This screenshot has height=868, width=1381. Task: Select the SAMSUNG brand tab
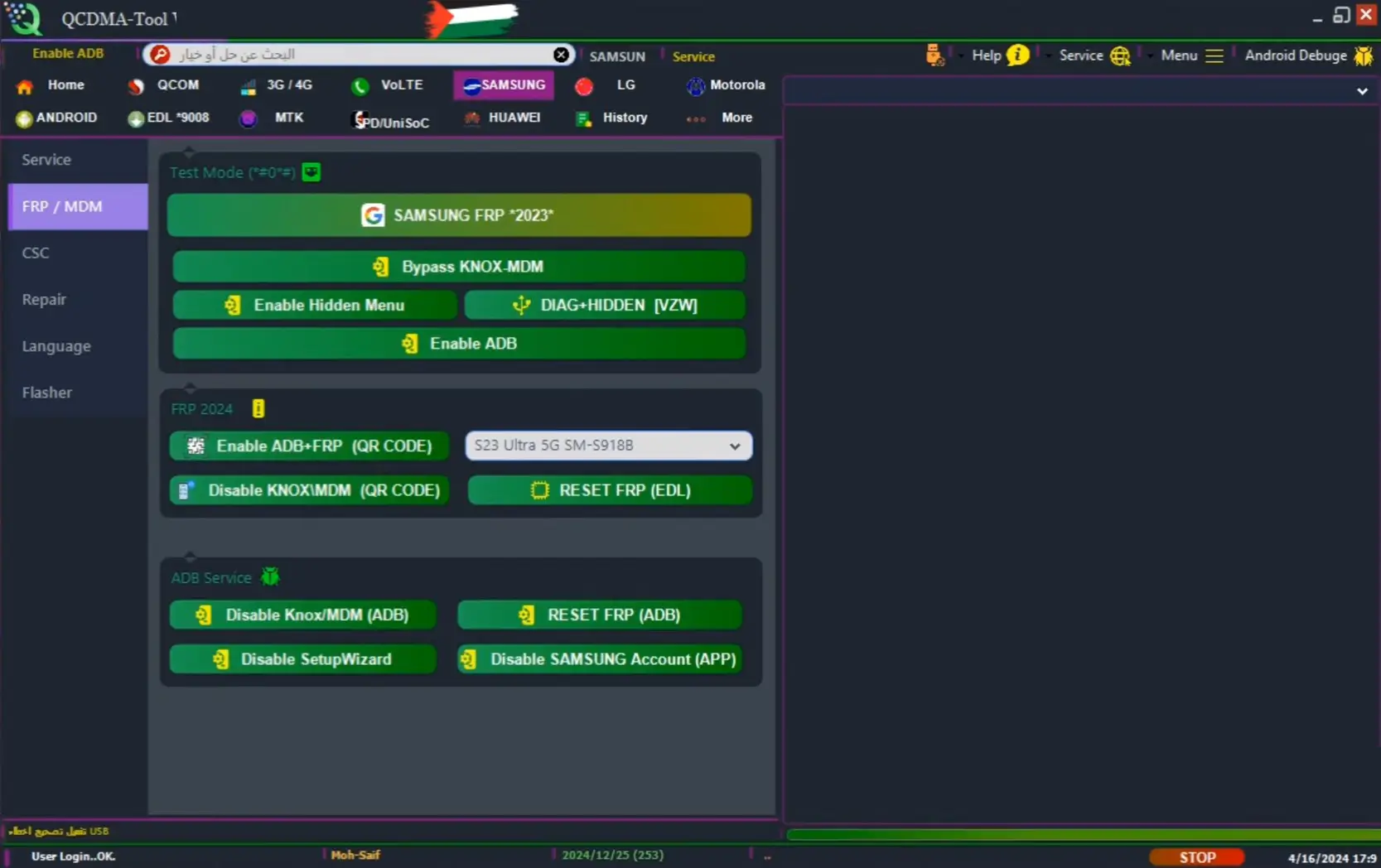tap(504, 85)
